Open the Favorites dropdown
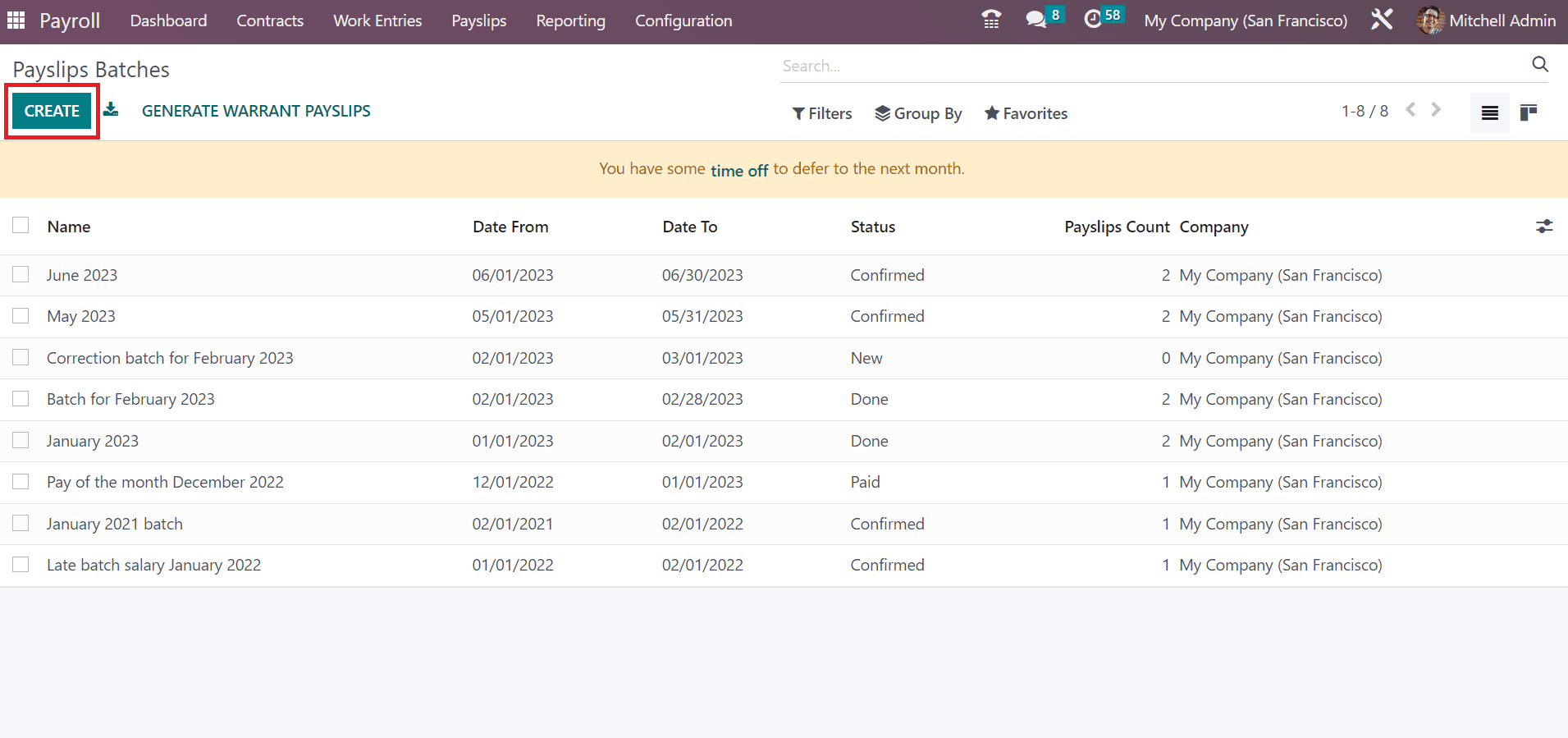 click(x=1026, y=113)
